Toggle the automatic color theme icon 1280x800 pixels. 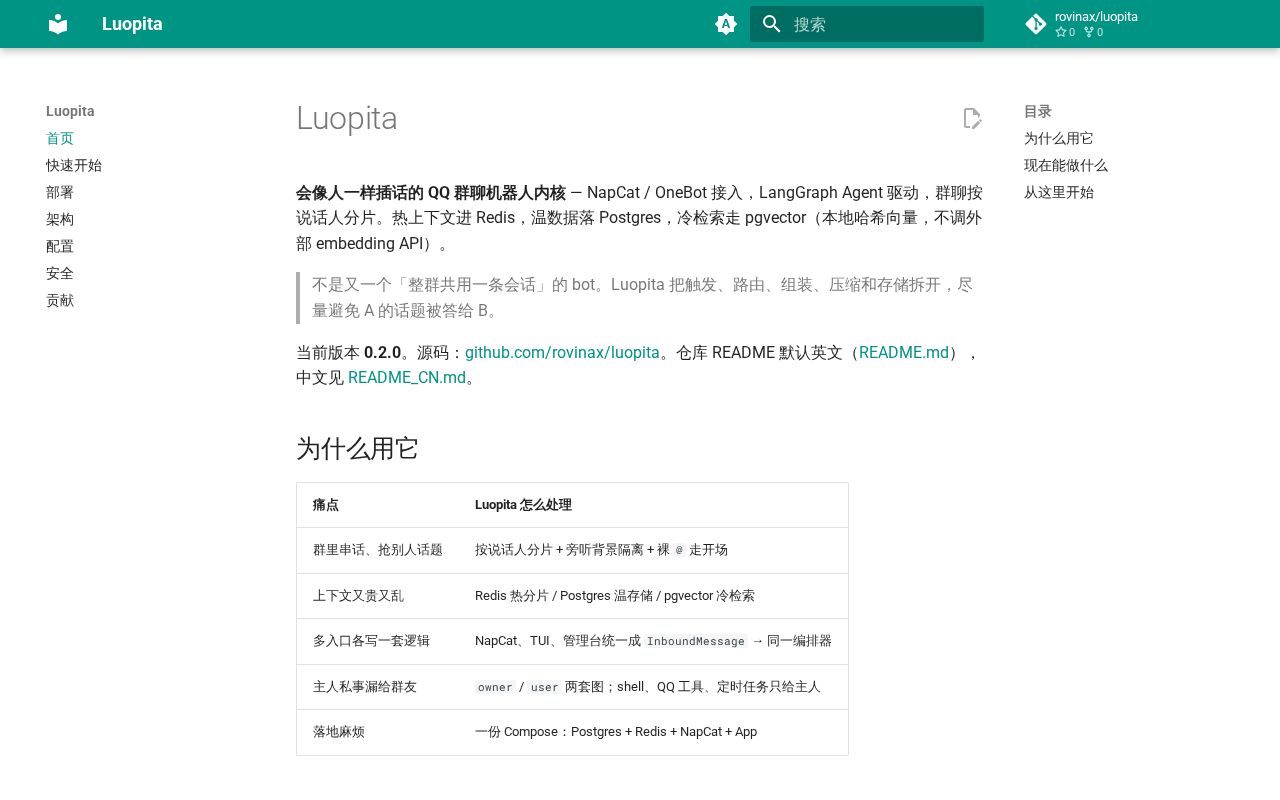point(726,24)
